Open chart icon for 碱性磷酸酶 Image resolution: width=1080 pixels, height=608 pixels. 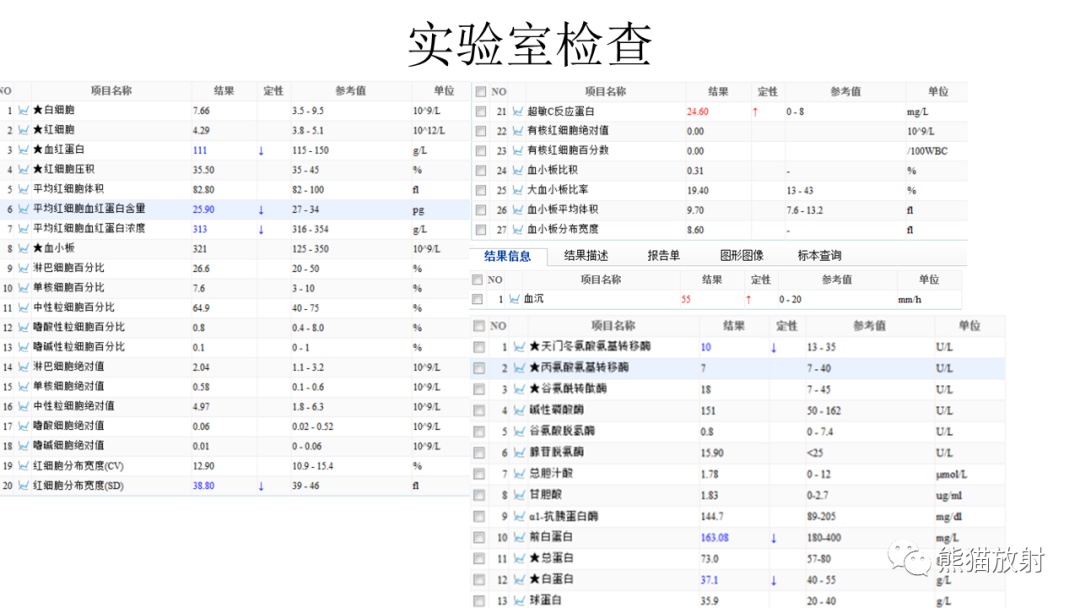pos(519,410)
